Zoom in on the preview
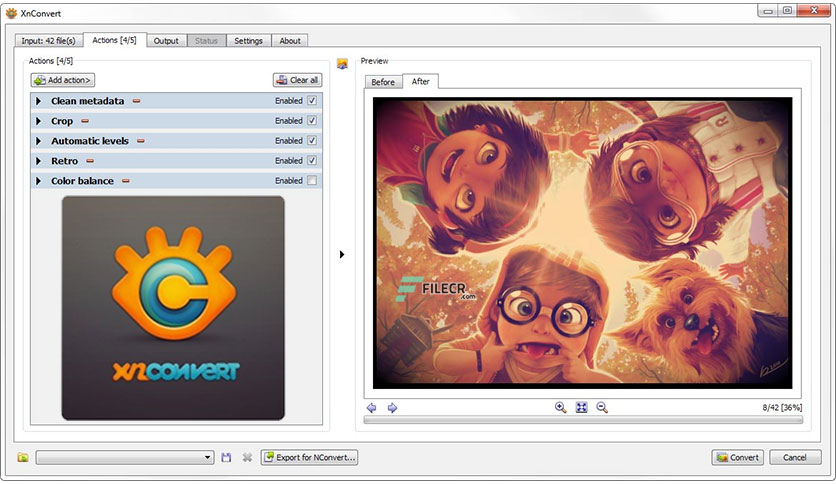 560,408
